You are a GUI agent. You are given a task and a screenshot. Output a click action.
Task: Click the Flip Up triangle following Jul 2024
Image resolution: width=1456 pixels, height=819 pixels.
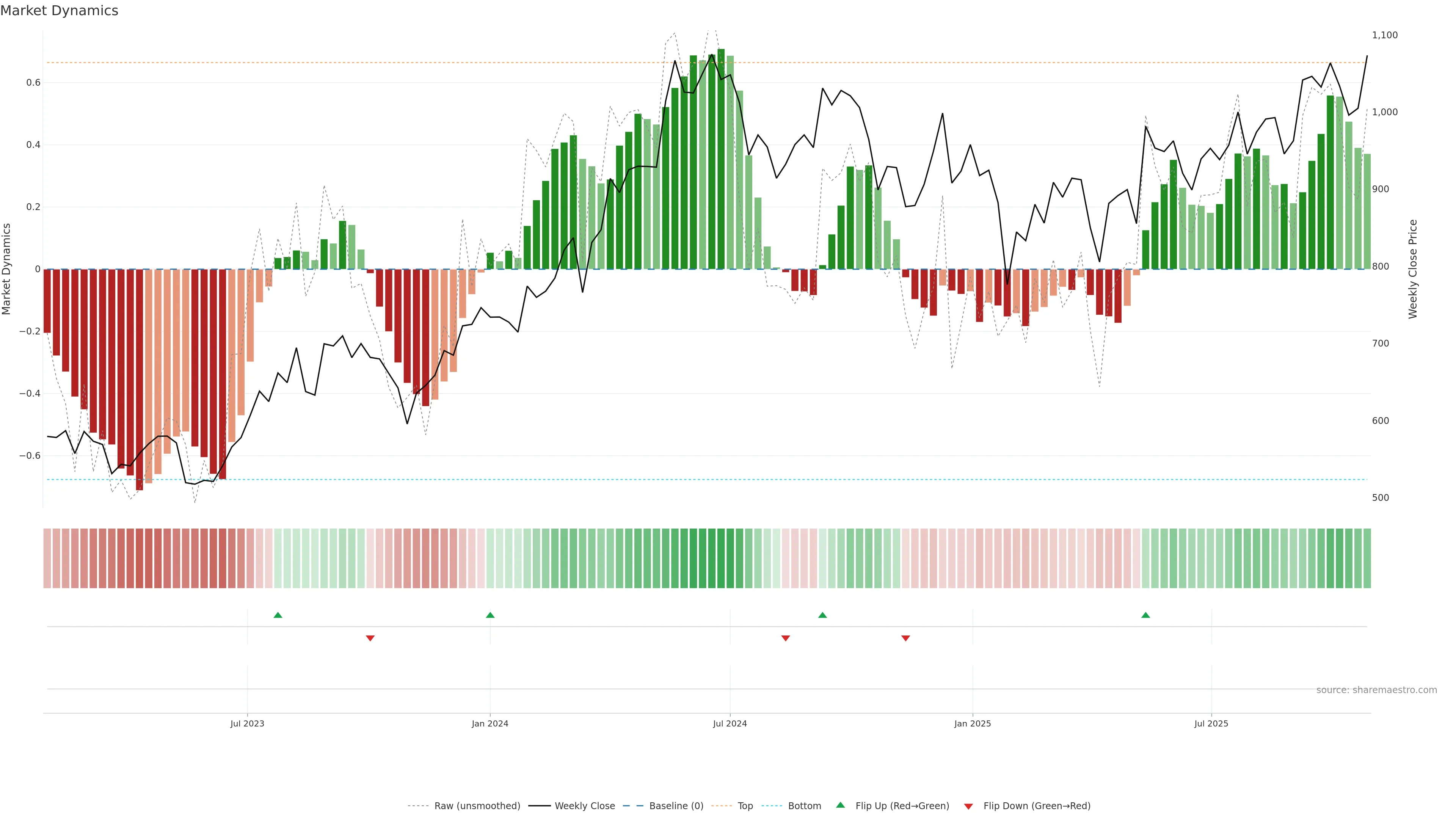point(822,615)
